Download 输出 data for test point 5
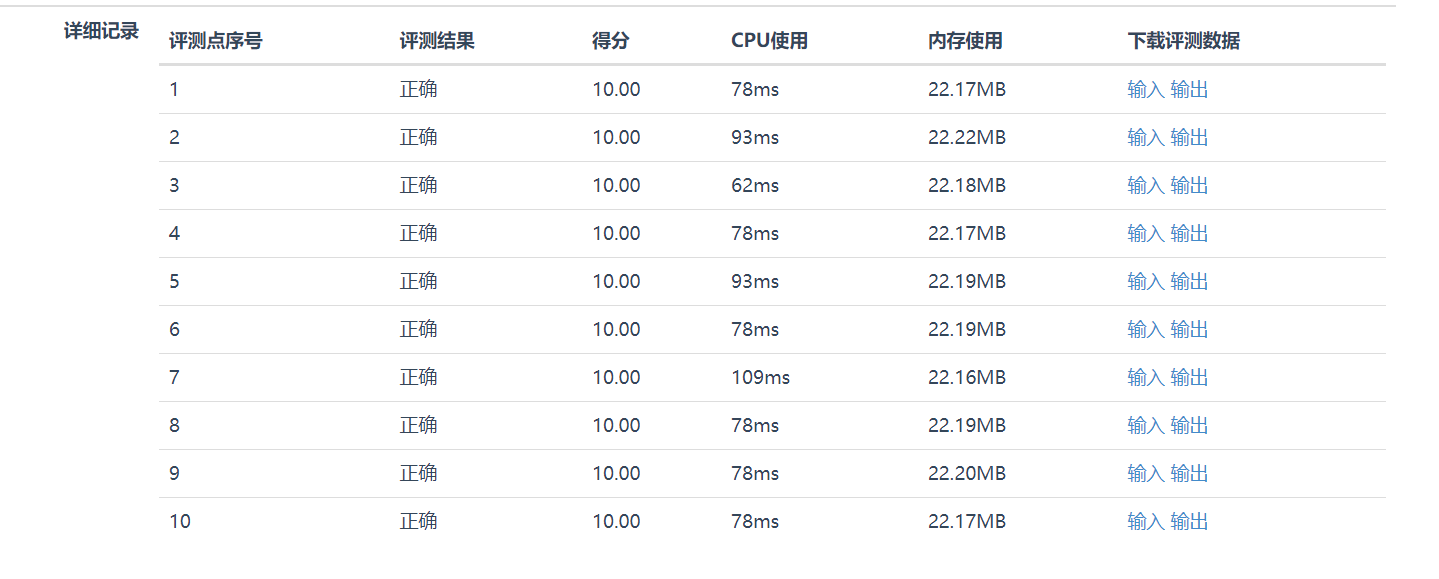Viewport: 1439px width, 579px height. (1188, 281)
